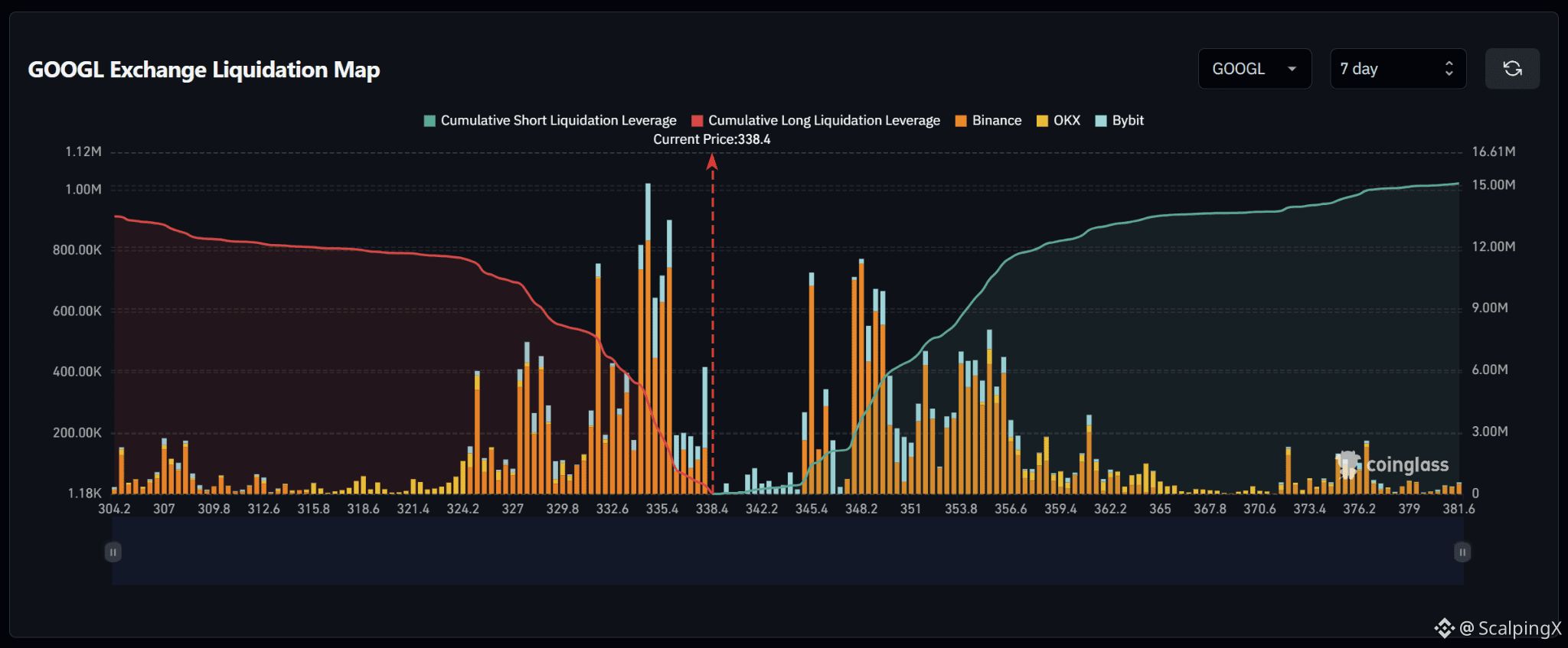Click the 351 price axis label
Image resolution: width=1568 pixels, height=648 pixels.
(x=911, y=509)
